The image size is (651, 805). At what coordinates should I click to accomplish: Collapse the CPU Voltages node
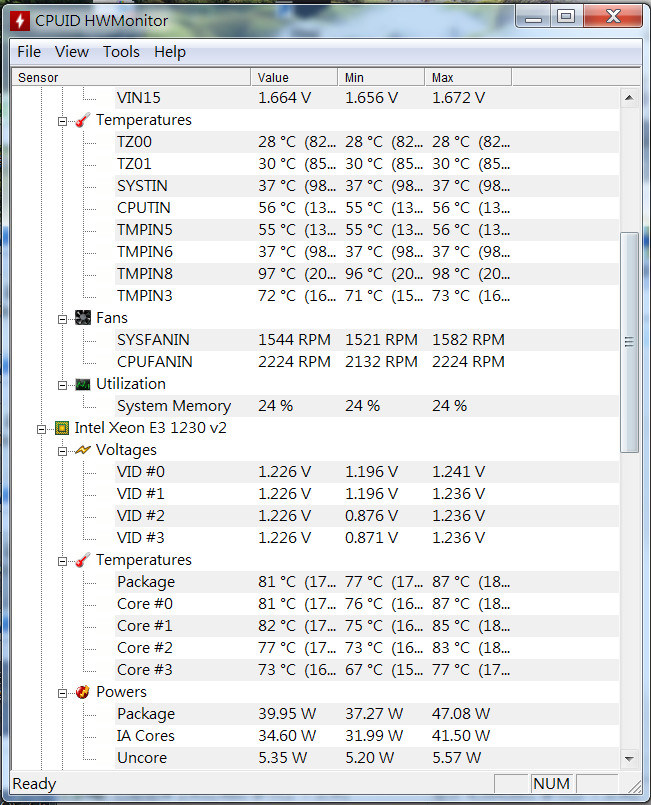pos(62,451)
